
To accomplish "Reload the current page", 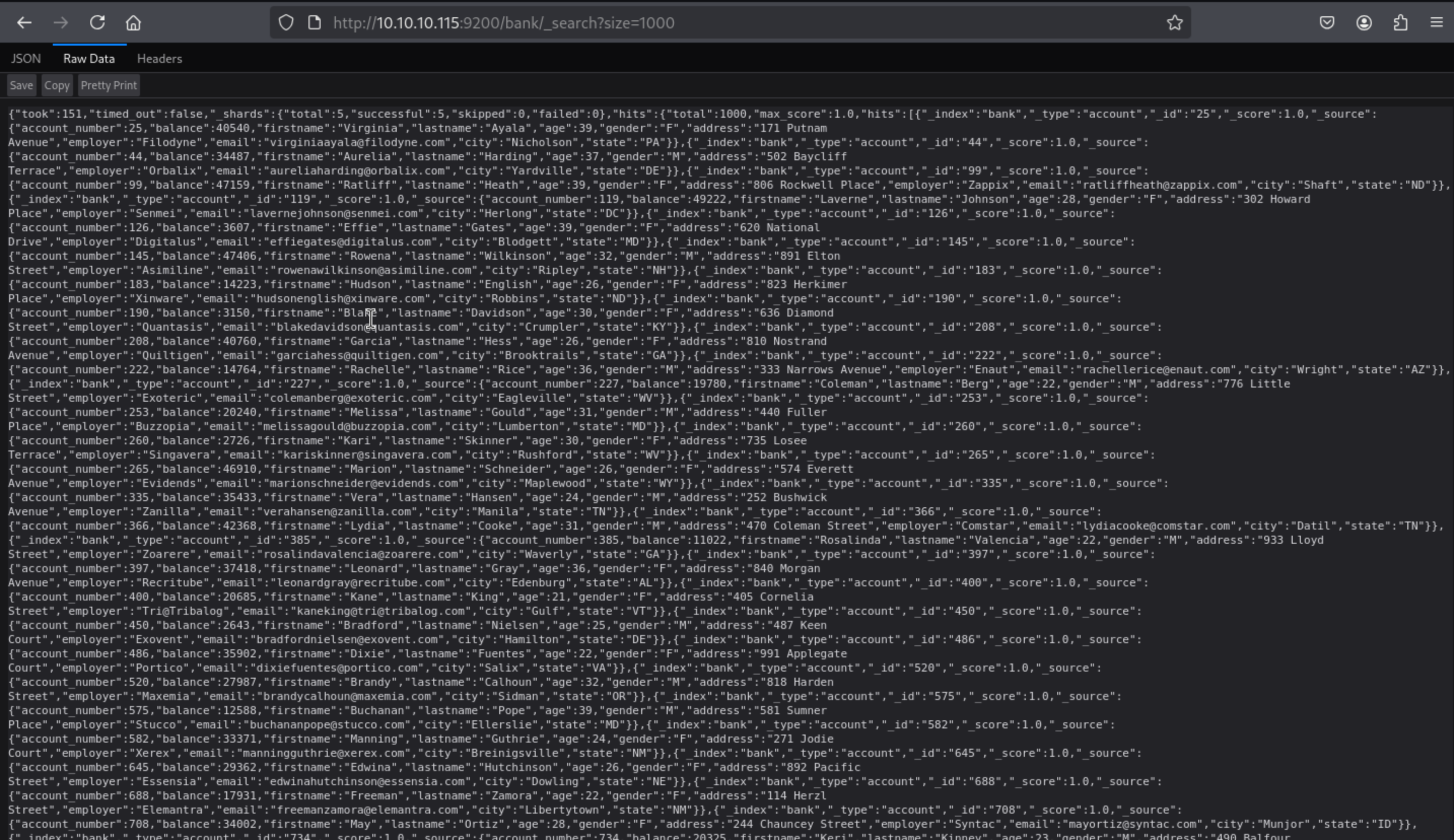I will (x=97, y=23).
